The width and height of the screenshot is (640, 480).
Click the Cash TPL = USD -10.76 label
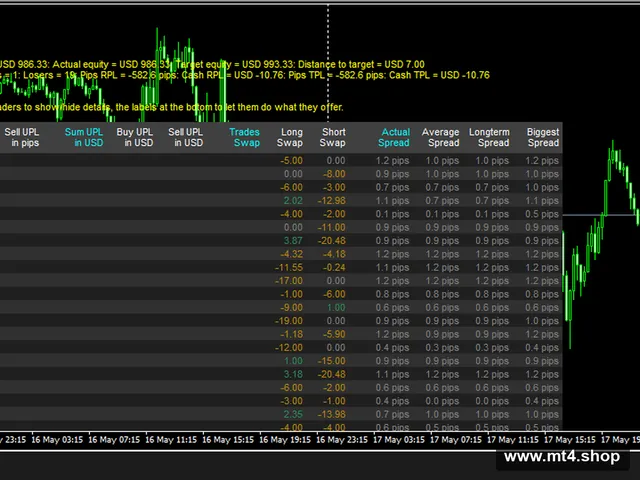pyautogui.click(x=439, y=75)
